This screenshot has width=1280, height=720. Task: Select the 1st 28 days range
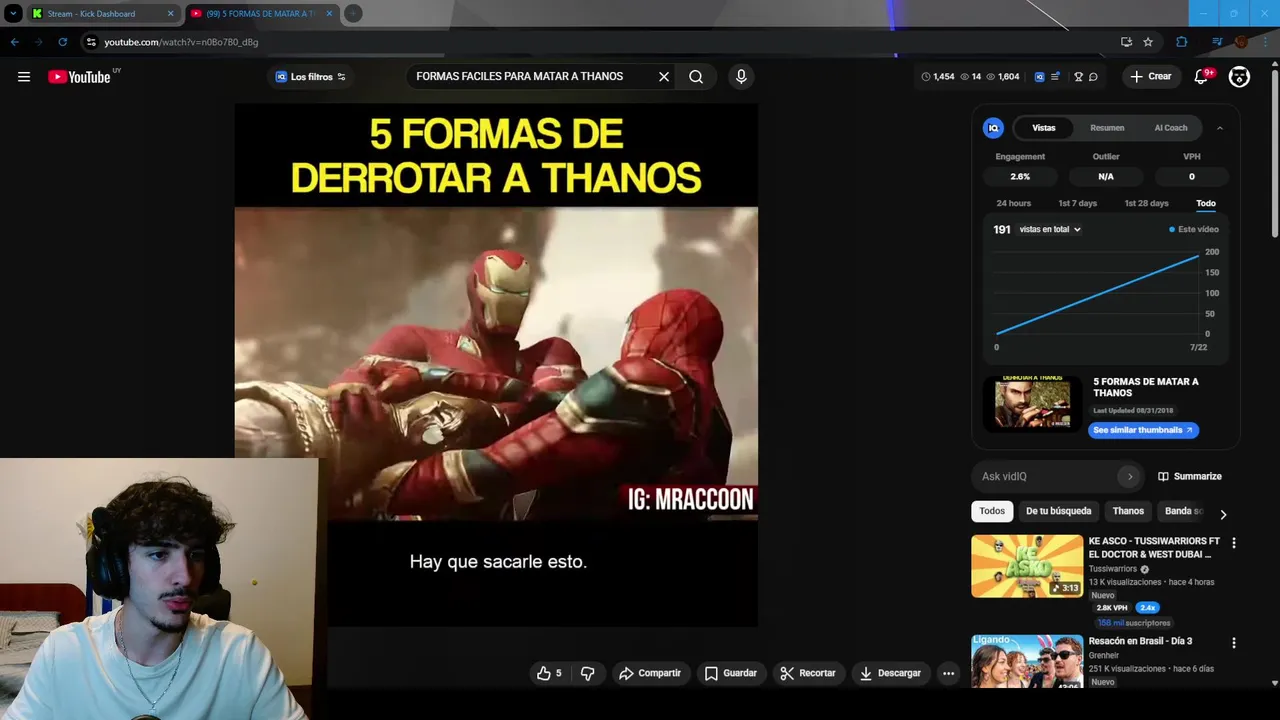pyautogui.click(x=1146, y=203)
